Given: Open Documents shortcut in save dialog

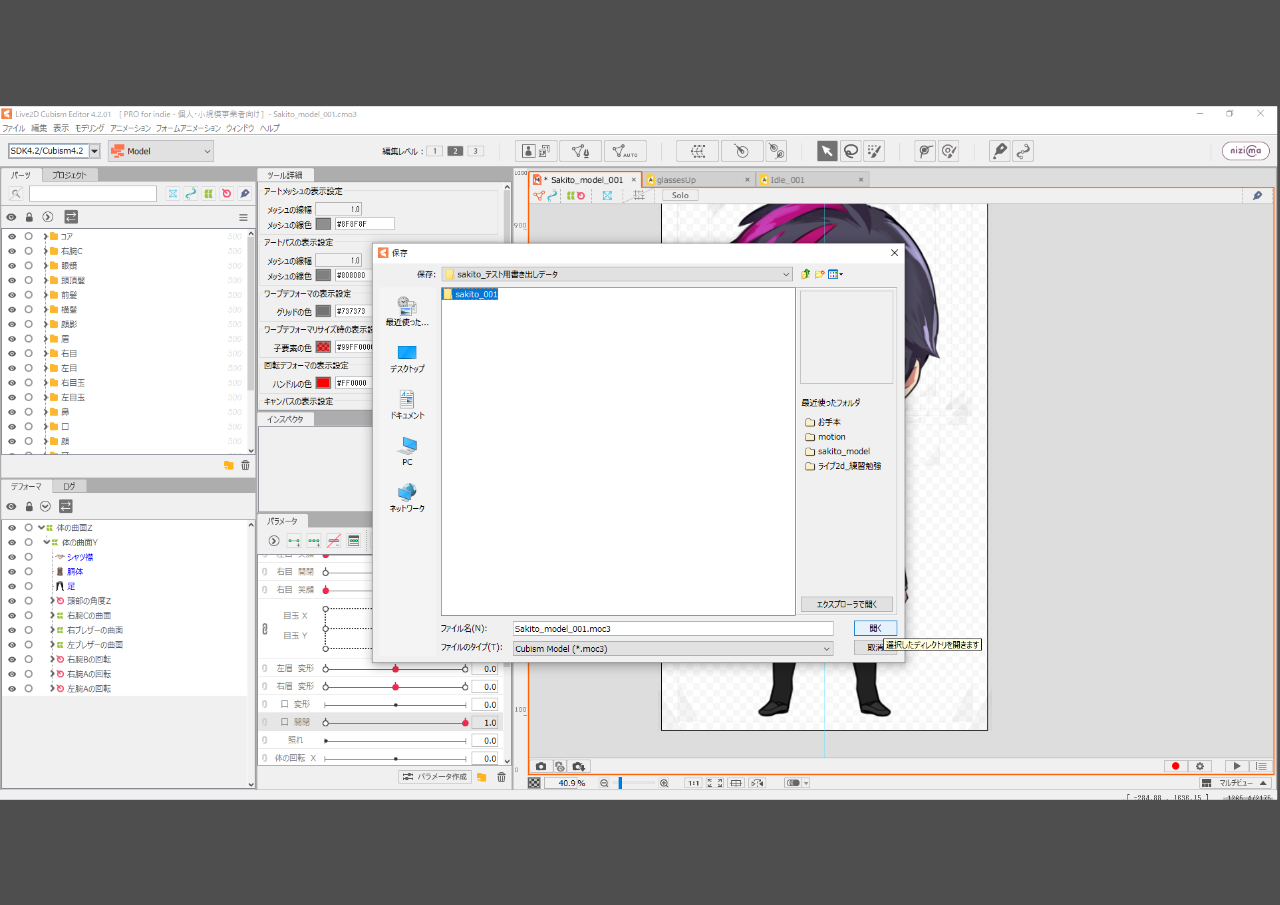Looking at the screenshot, I should 407,405.
